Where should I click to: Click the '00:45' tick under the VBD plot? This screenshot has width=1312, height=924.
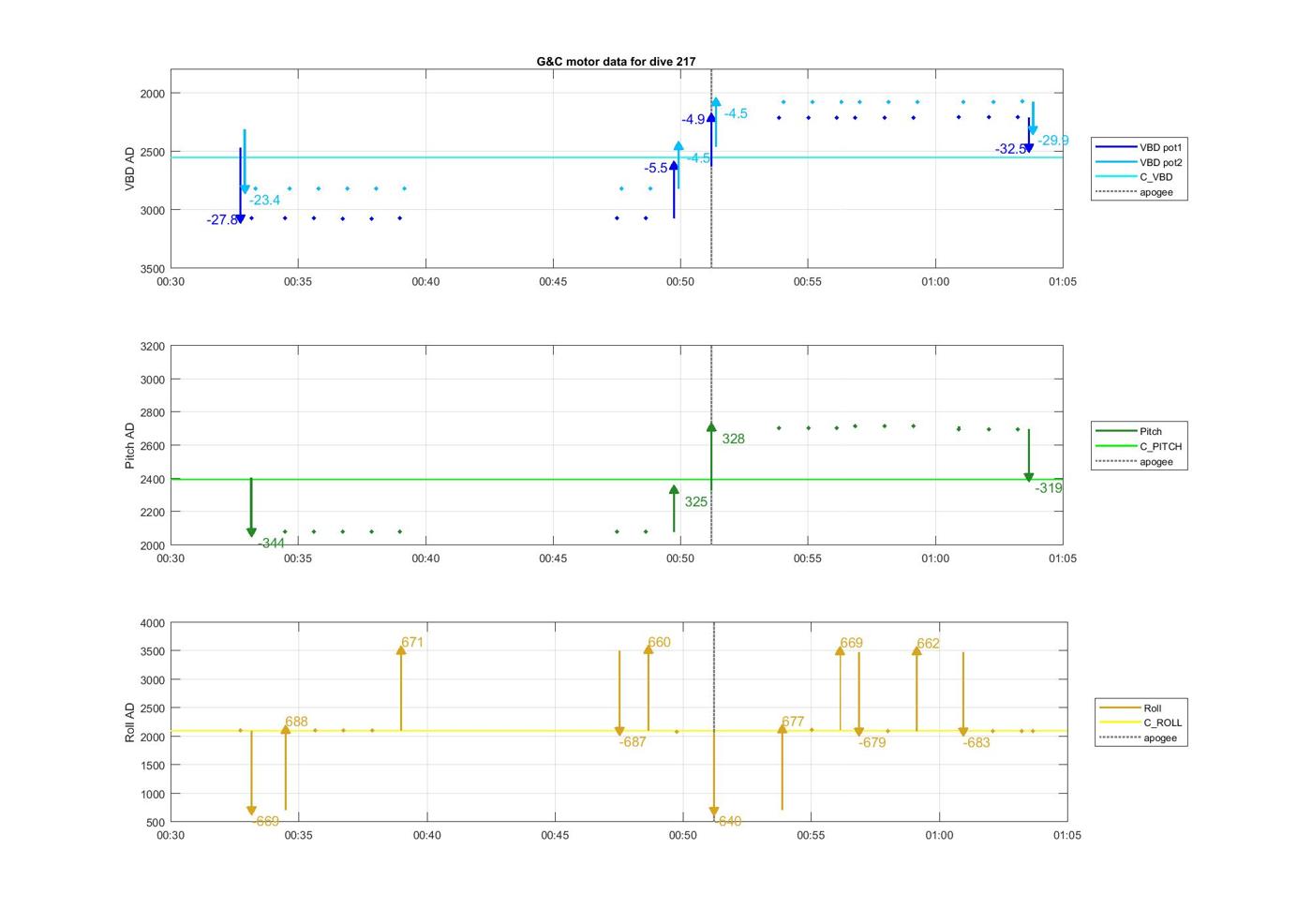coord(553,282)
